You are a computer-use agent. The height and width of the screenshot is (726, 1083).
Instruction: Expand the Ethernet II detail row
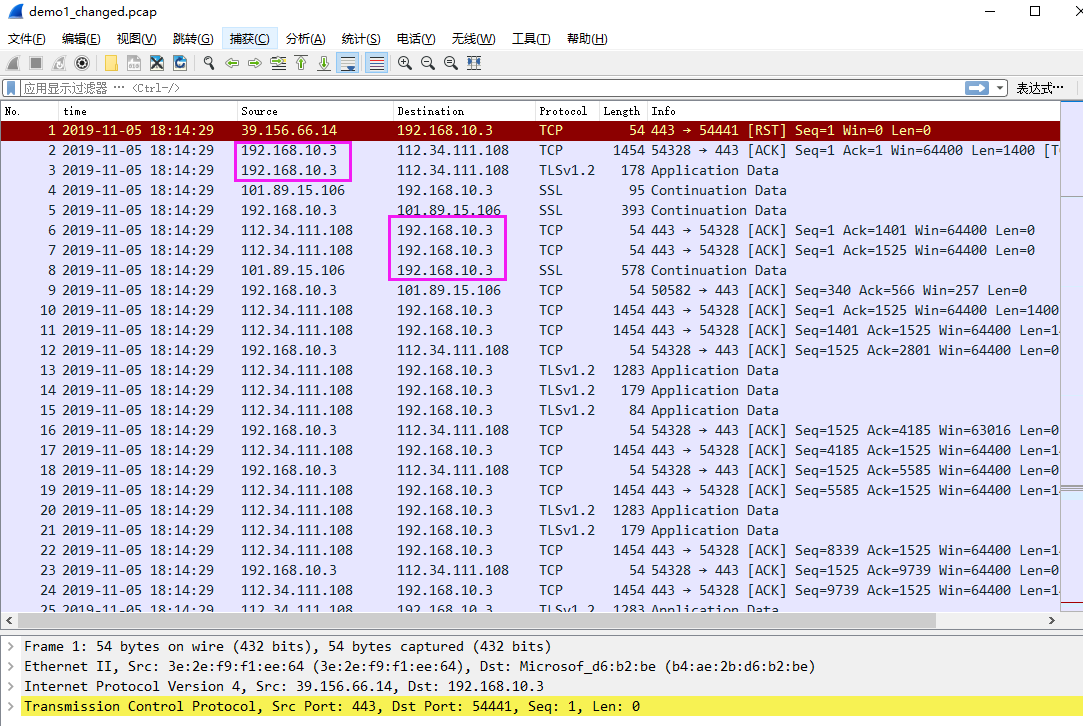point(11,667)
